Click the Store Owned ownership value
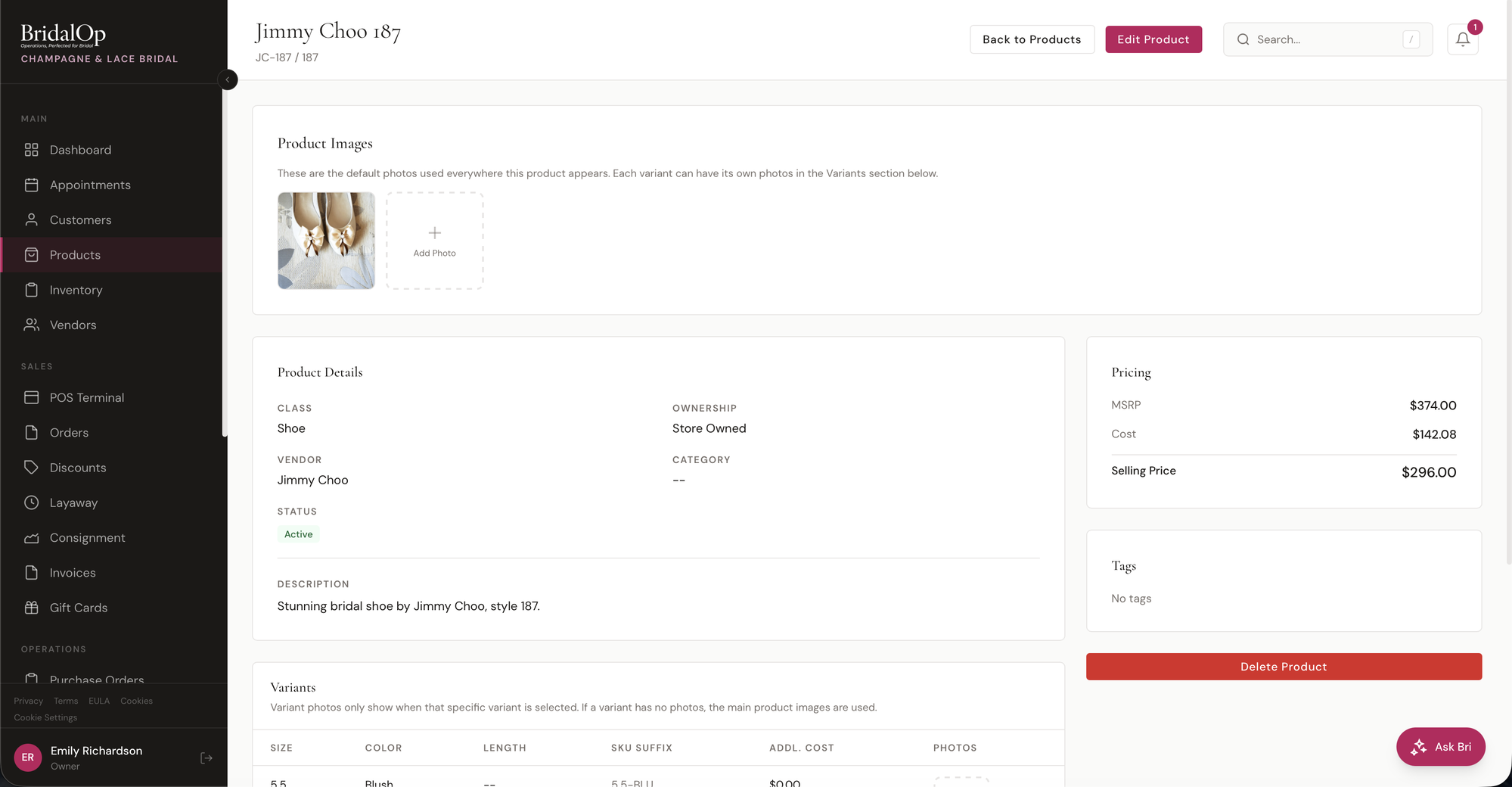The image size is (1512, 787). 709,428
